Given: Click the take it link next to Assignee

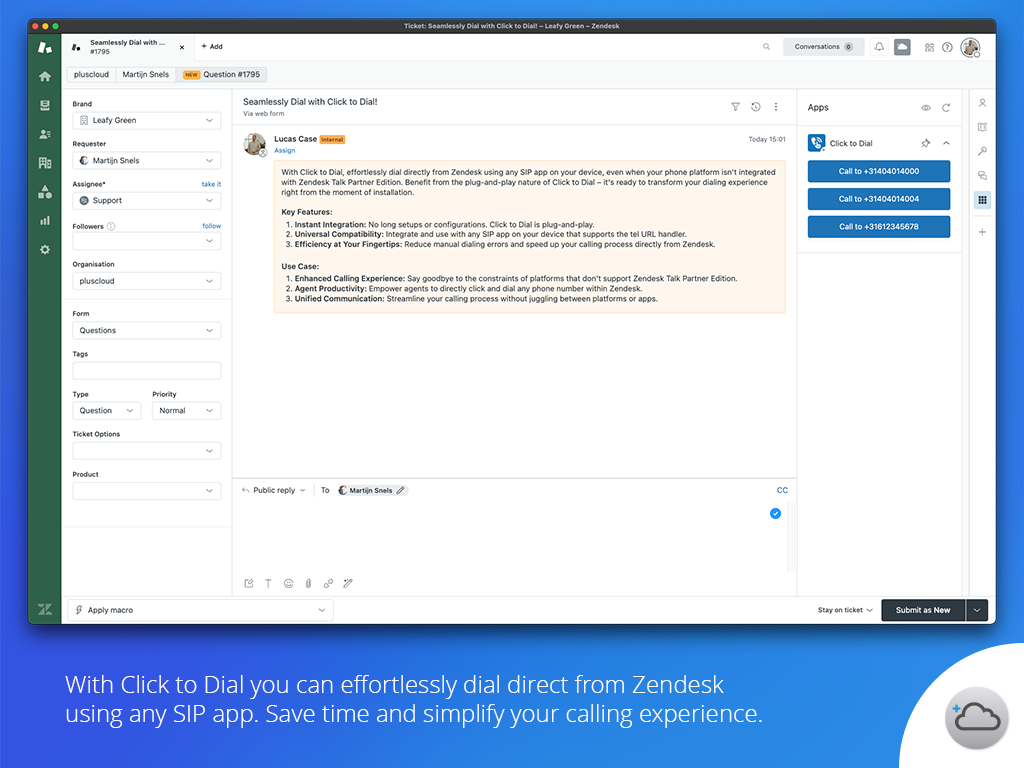Looking at the screenshot, I should [211, 184].
